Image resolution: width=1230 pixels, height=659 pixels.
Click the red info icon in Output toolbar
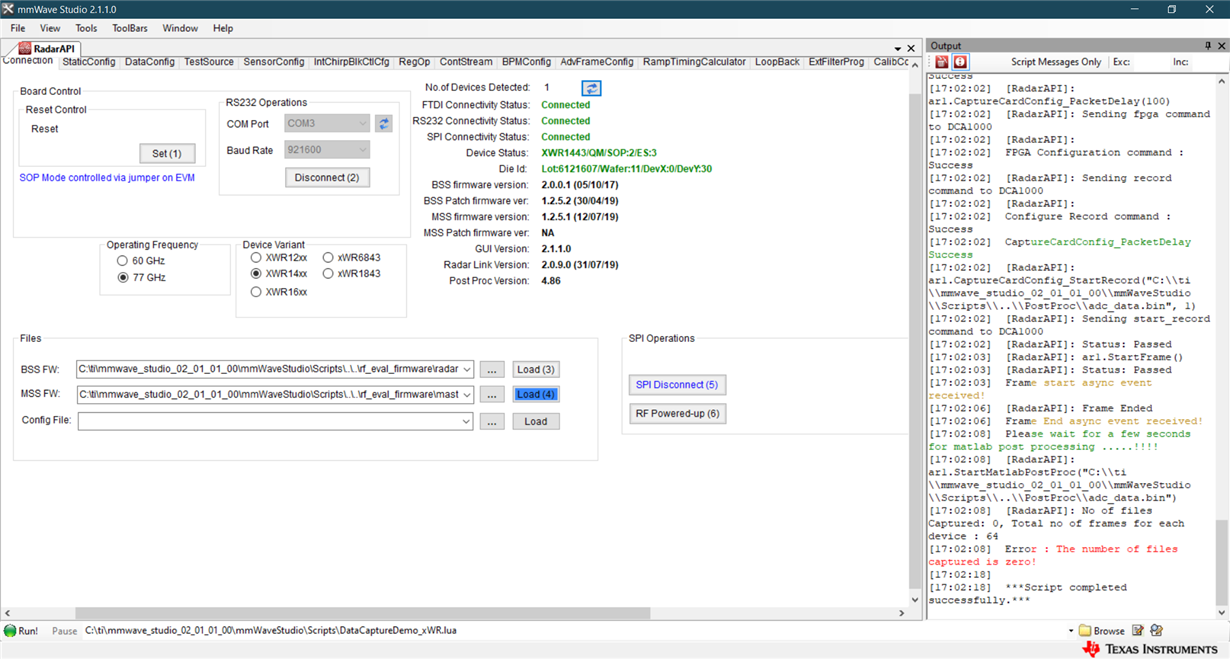(960, 62)
